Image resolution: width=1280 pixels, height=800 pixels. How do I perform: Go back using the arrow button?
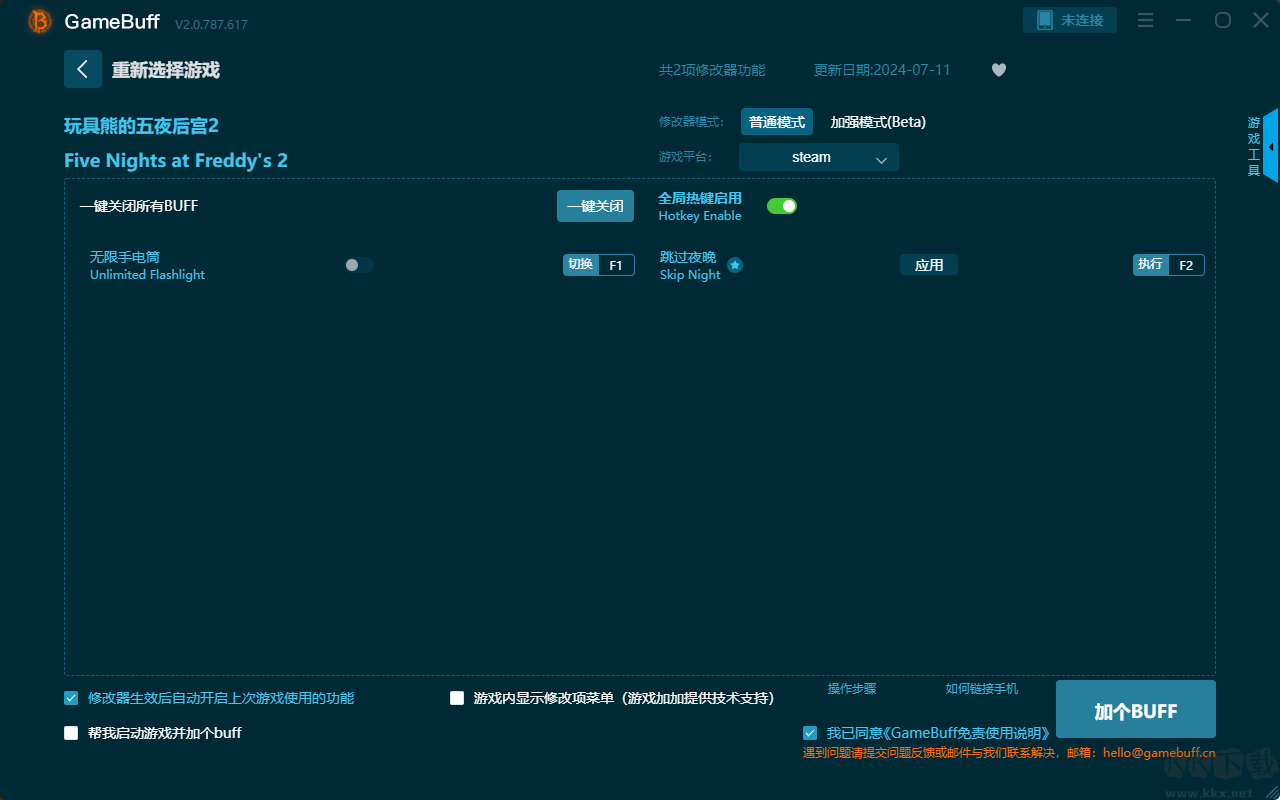[x=83, y=69]
